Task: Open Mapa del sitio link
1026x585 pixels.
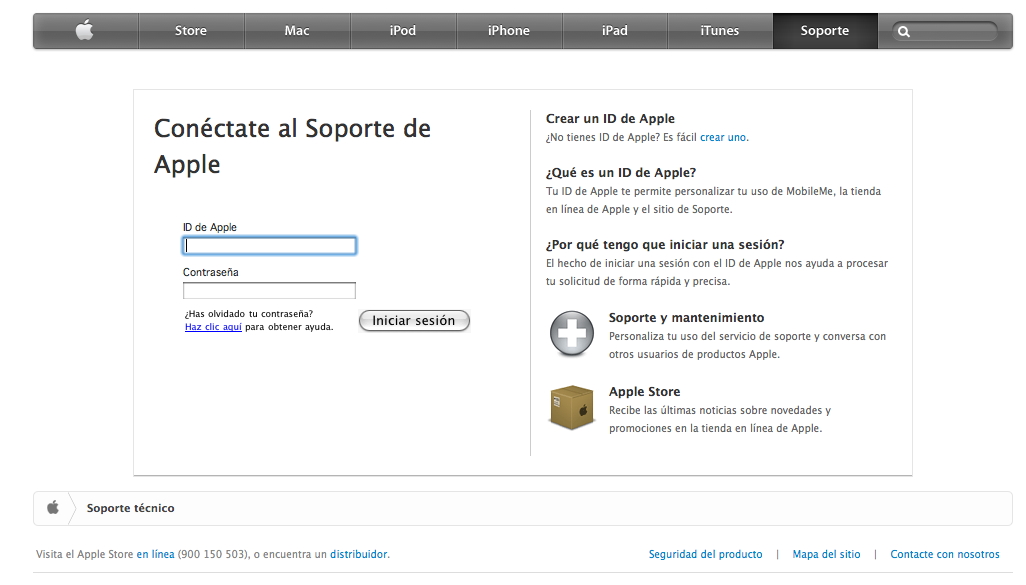Action: pos(826,554)
